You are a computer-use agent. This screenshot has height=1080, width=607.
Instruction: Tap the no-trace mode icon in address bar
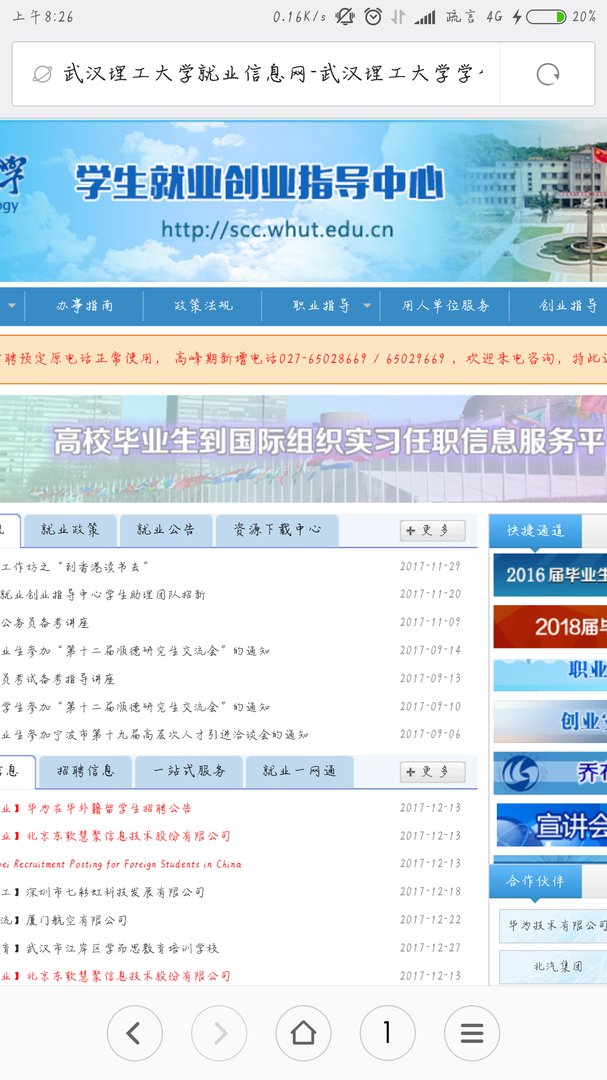tap(42, 74)
